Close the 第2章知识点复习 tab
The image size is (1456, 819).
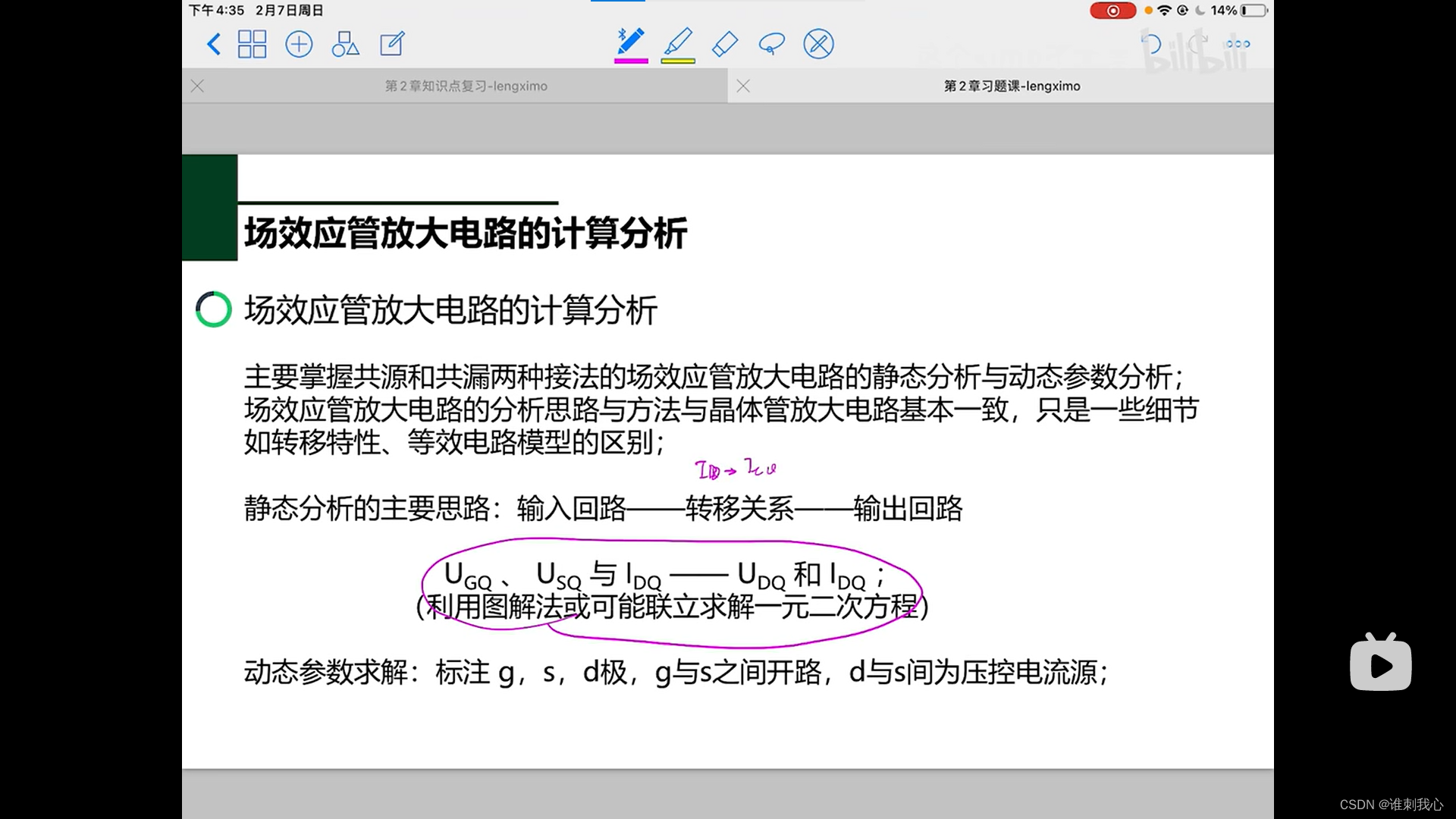197,86
